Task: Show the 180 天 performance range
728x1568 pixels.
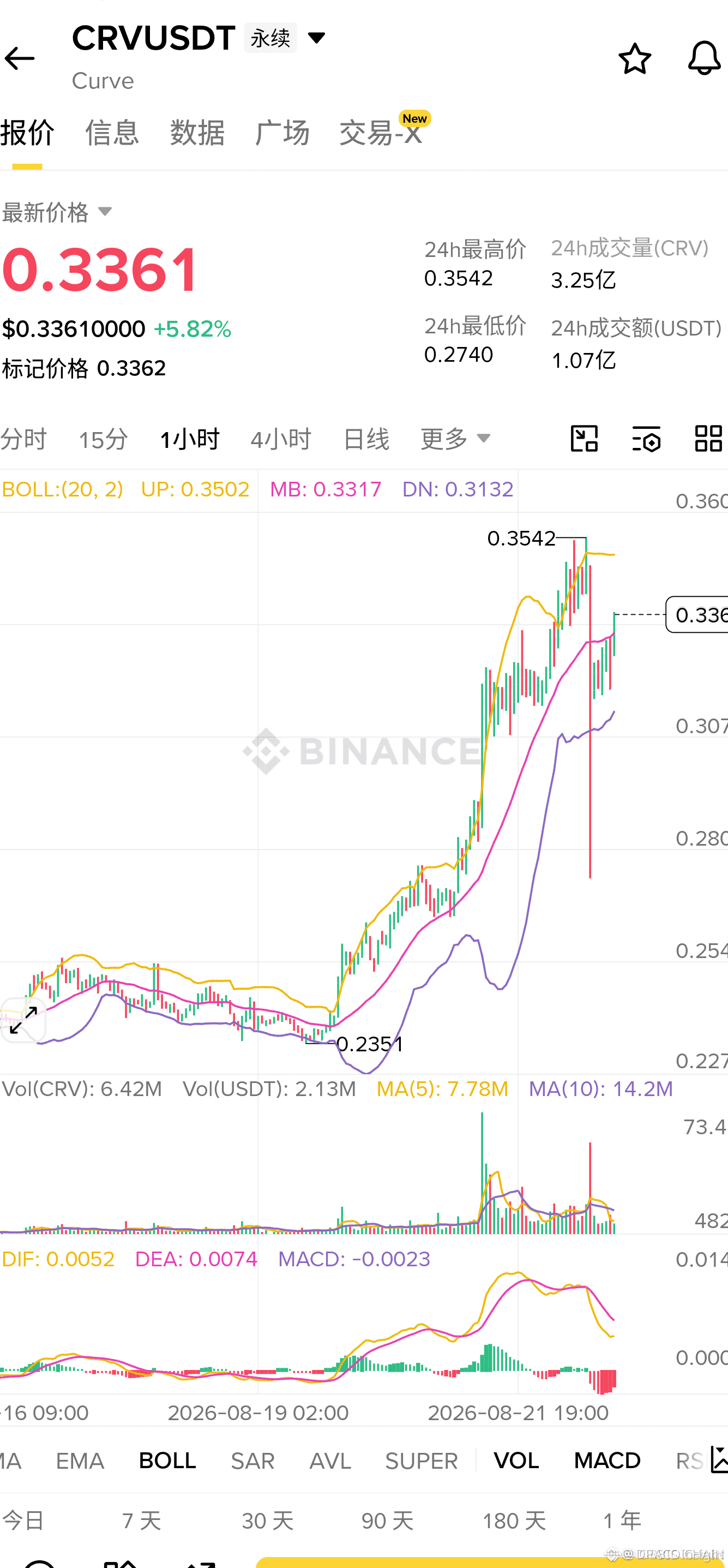Action: (514, 1521)
